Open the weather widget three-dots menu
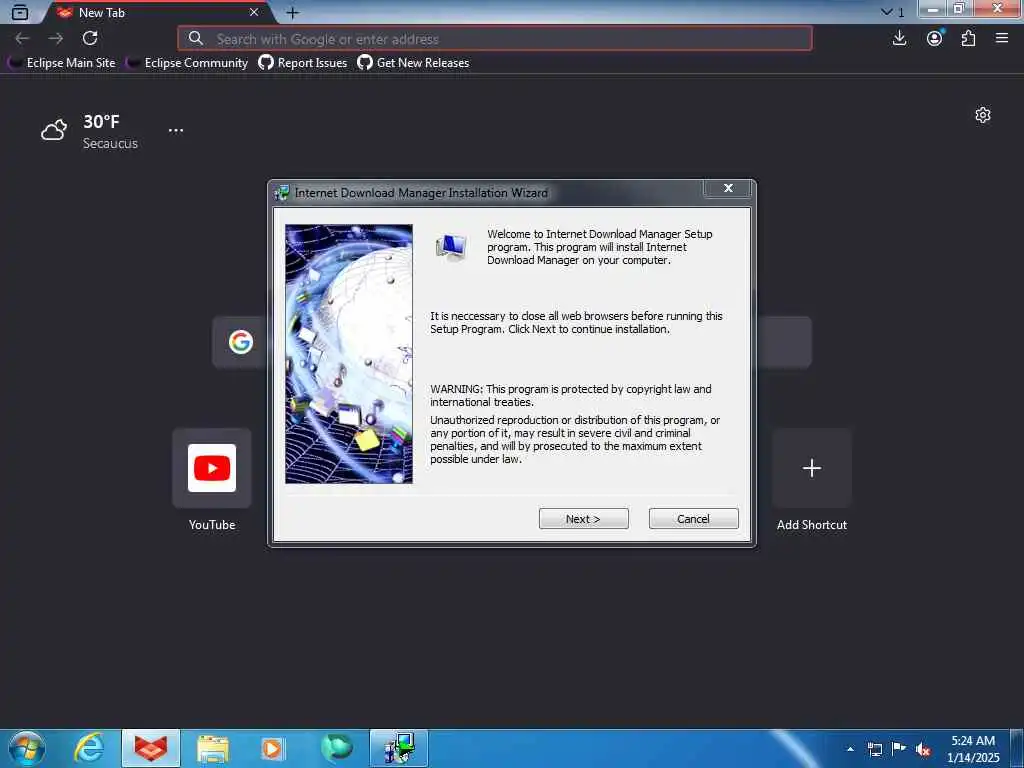The width and height of the screenshot is (1024, 768). [x=176, y=131]
